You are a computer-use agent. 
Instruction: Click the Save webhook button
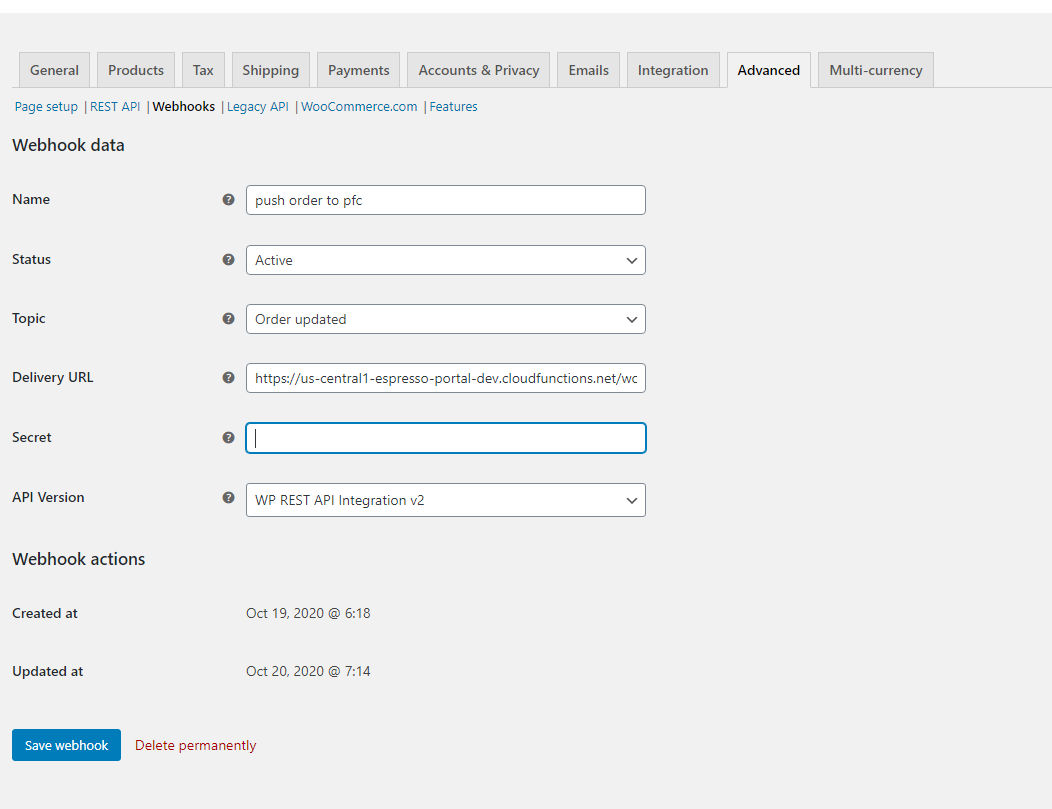coord(66,744)
